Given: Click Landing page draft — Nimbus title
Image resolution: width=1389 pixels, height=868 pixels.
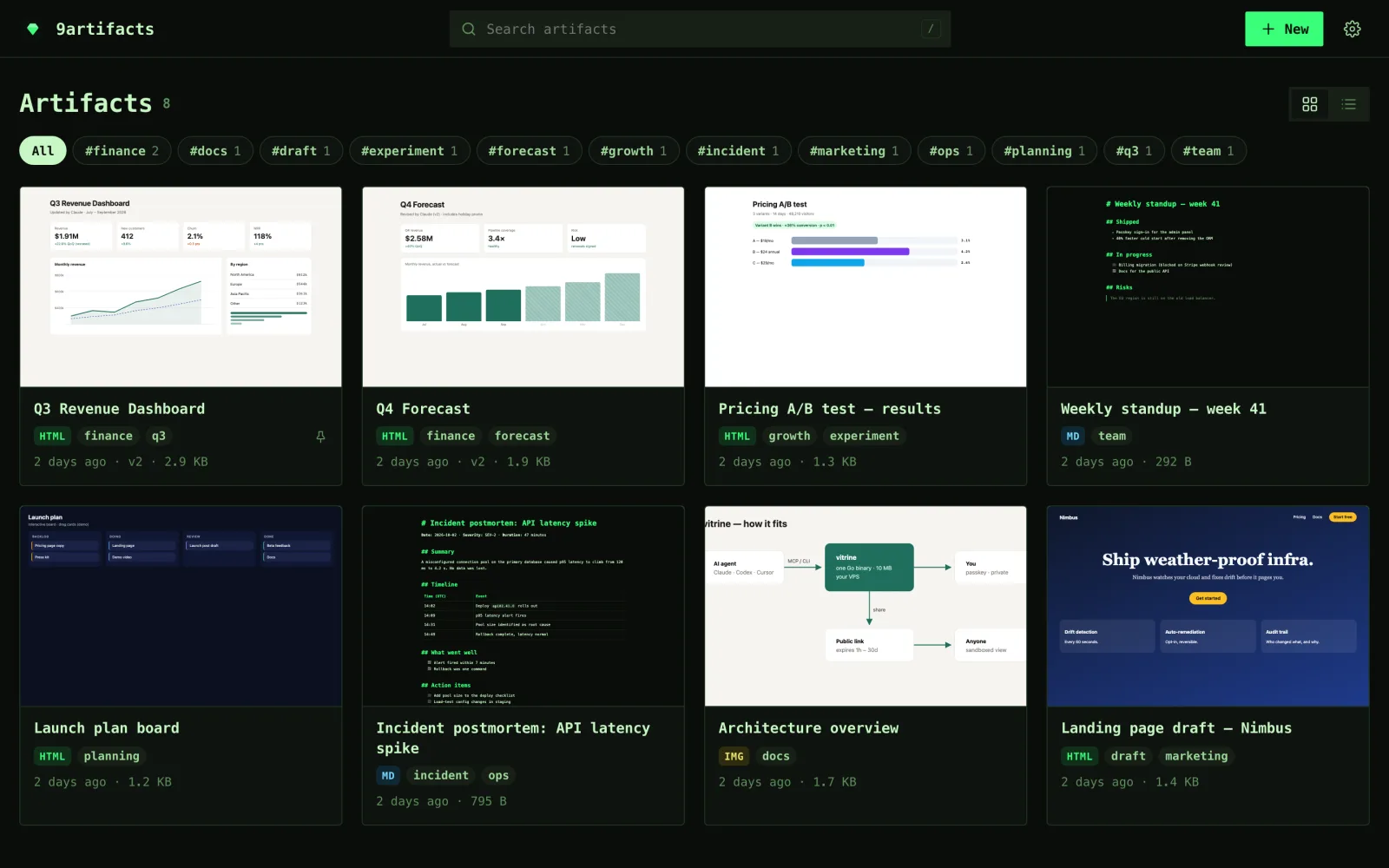Looking at the screenshot, I should coord(1176,728).
